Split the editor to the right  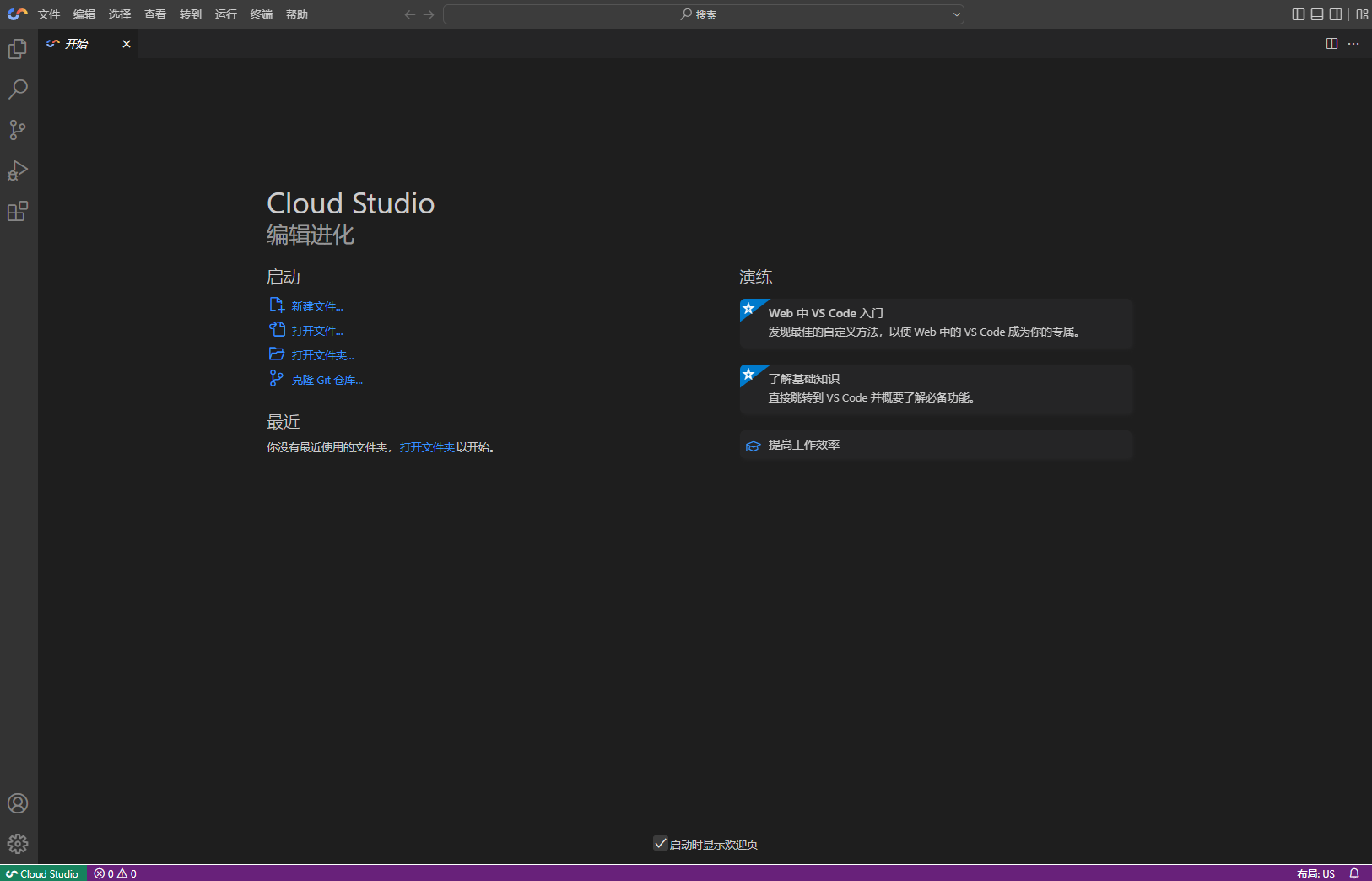point(1331,44)
